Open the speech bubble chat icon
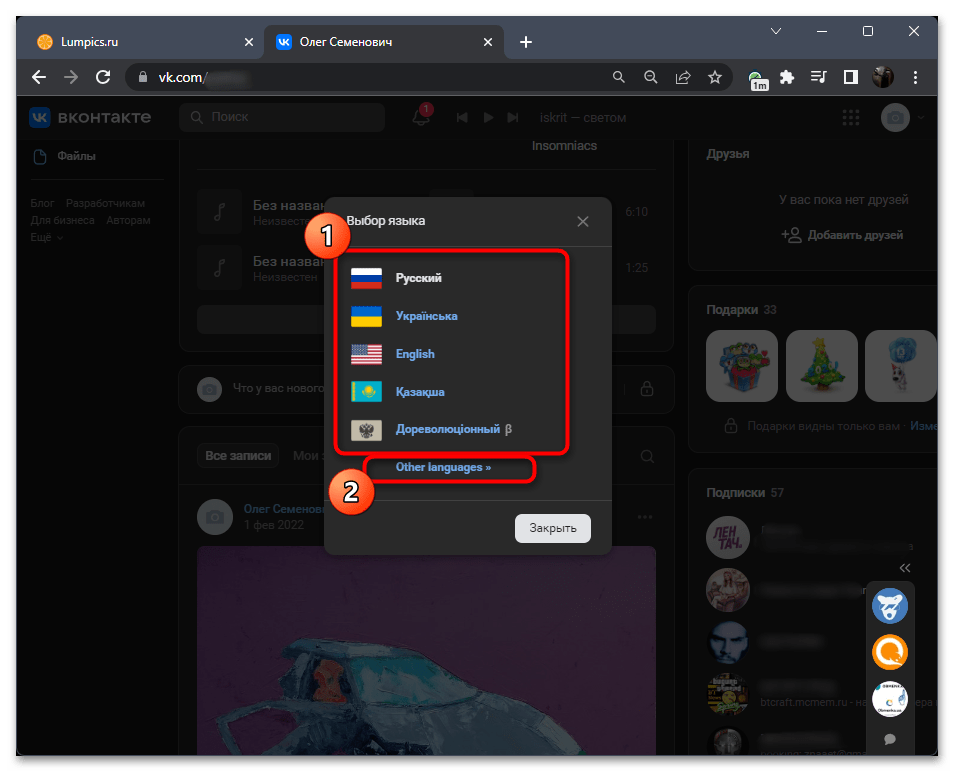The image size is (954, 772). 890,739
